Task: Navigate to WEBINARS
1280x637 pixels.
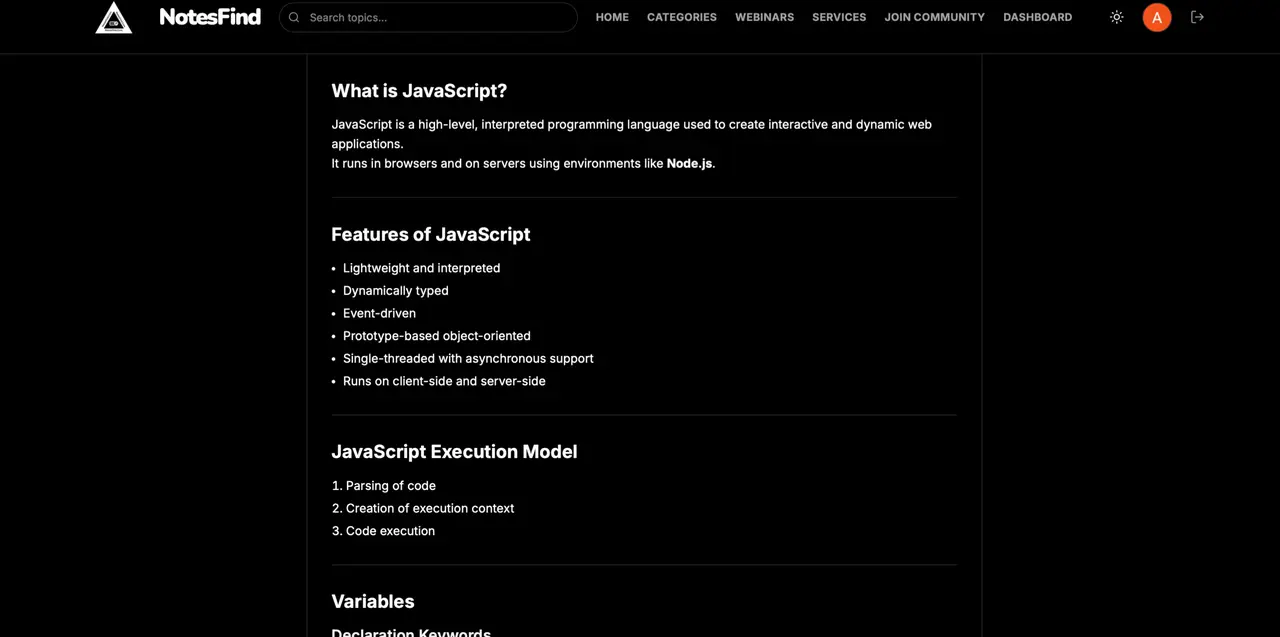Action: click(764, 17)
